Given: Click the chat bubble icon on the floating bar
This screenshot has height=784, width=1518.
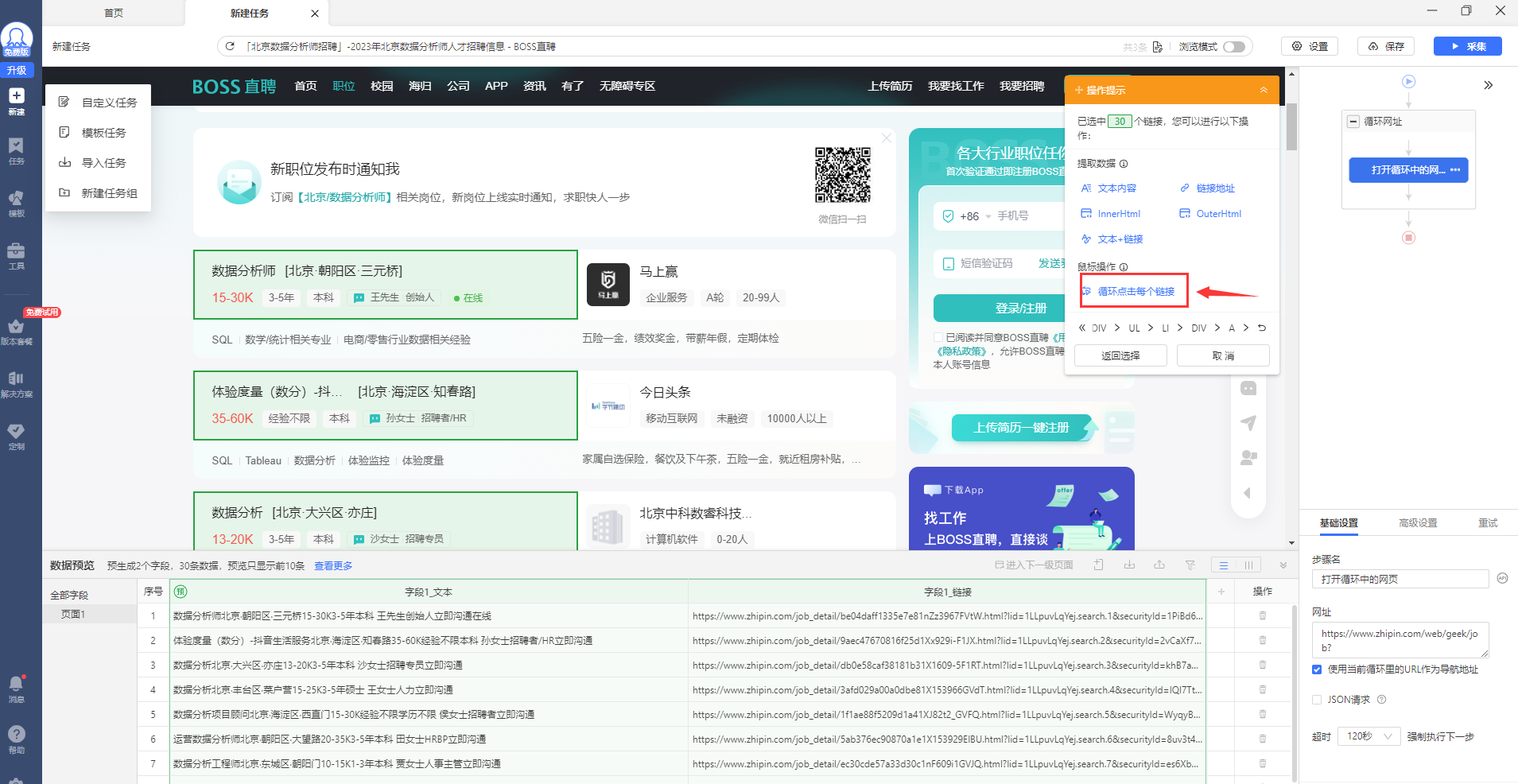Looking at the screenshot, I should (x=1248, y=388).
